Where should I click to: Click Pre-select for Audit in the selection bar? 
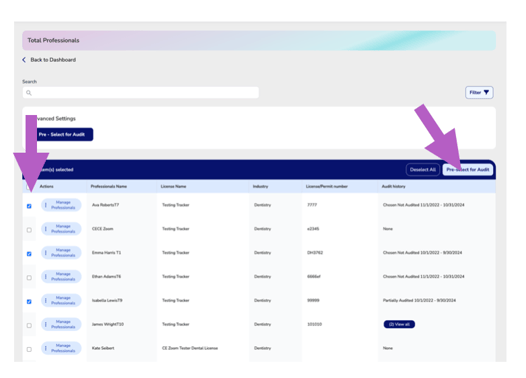pyautogui.click(x=468, y=169)
